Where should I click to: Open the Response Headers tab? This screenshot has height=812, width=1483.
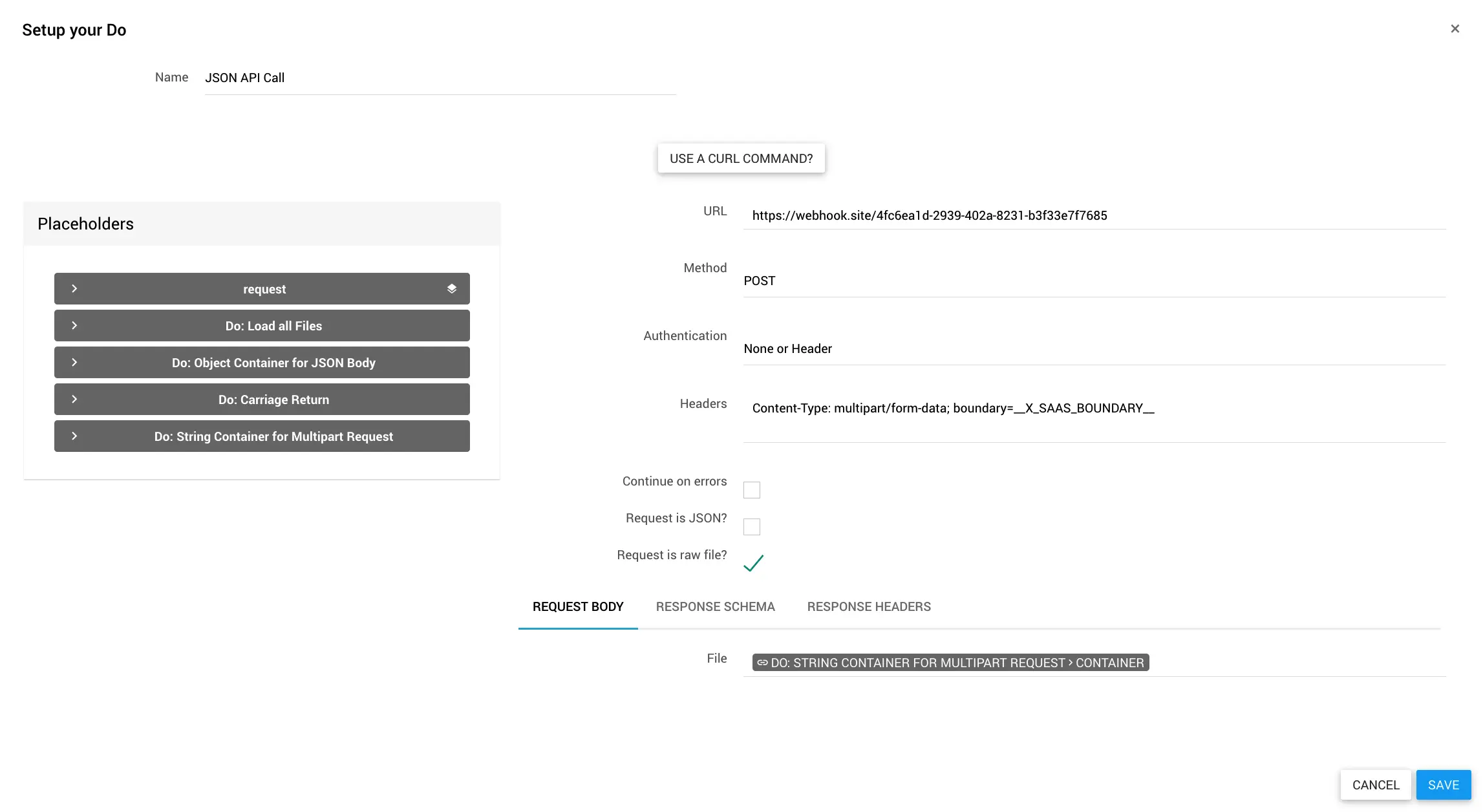868,607
